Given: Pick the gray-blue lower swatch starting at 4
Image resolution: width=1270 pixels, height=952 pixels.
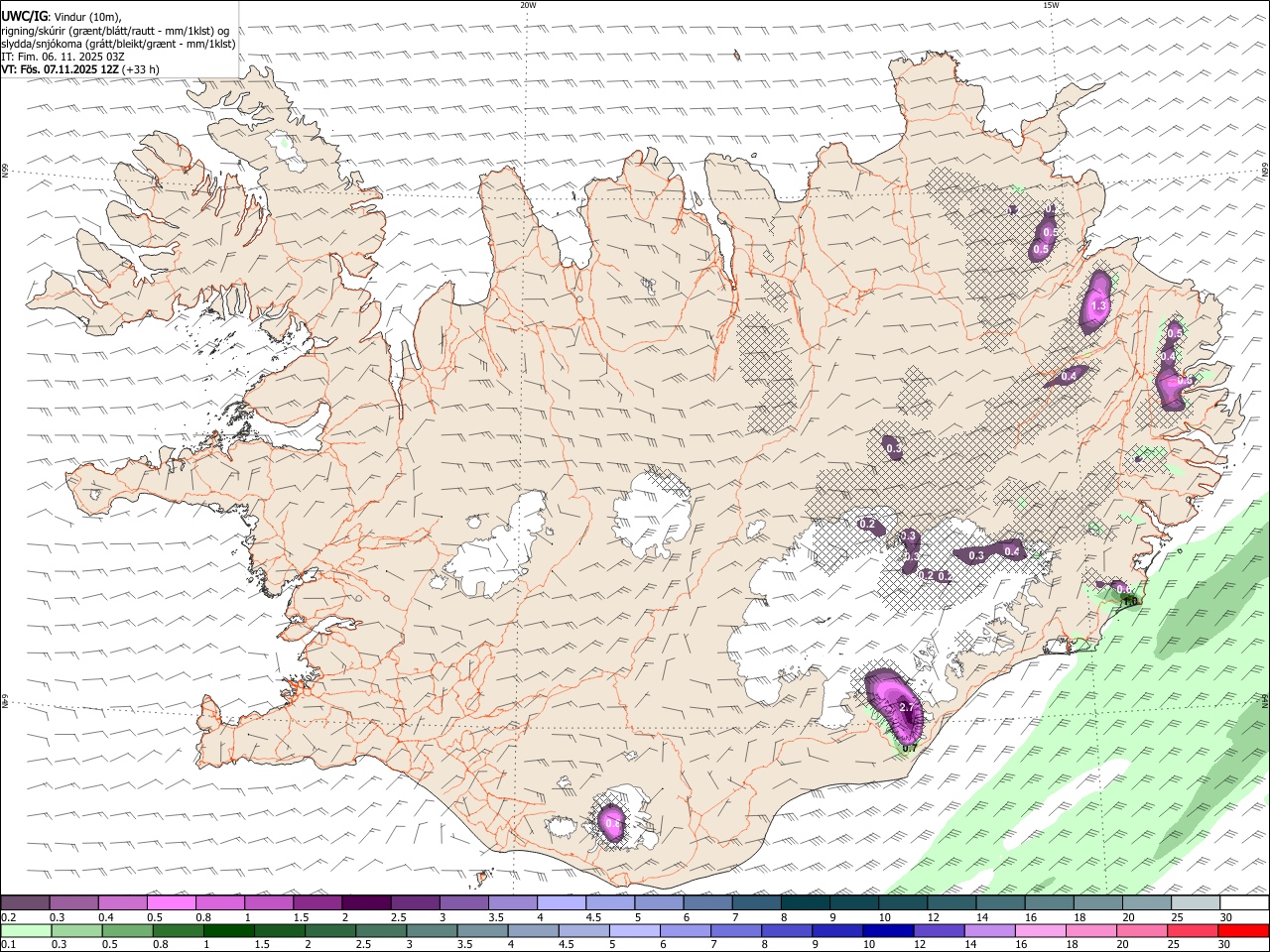Looking at the screenshot, I should tap(534, 930).
